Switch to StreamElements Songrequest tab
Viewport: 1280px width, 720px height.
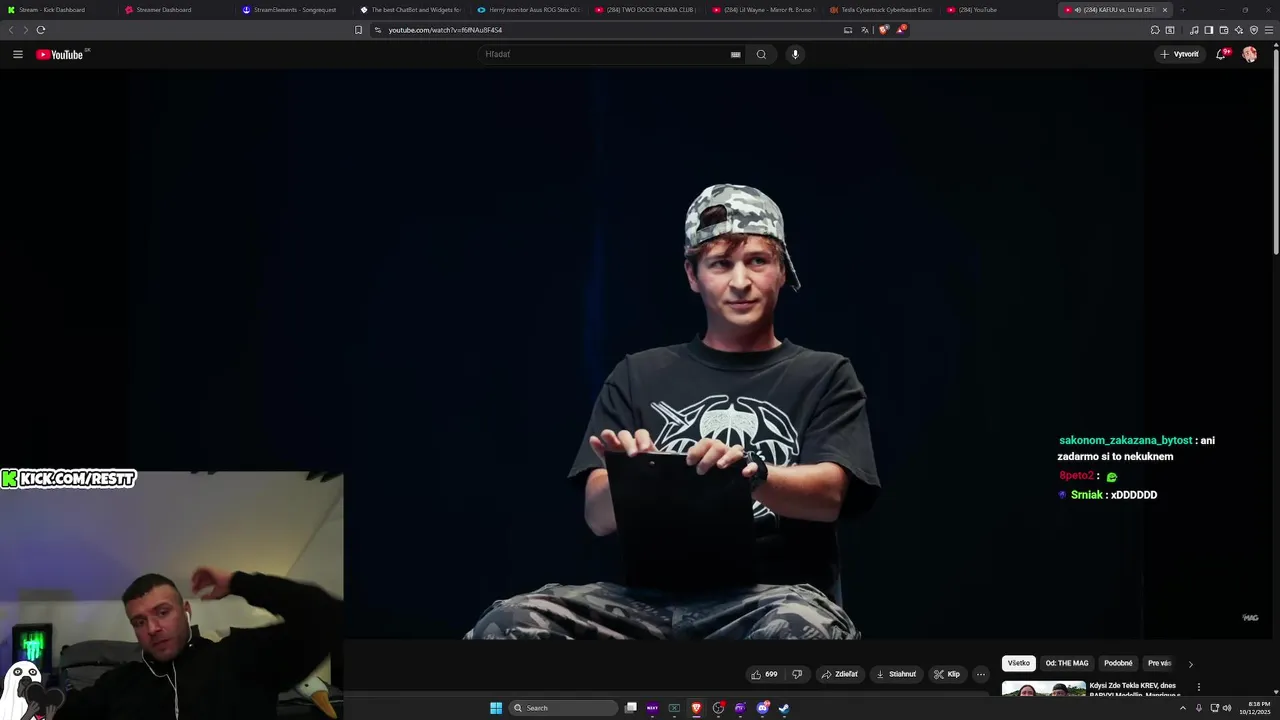pyautogui.click(x=293, y=10)
